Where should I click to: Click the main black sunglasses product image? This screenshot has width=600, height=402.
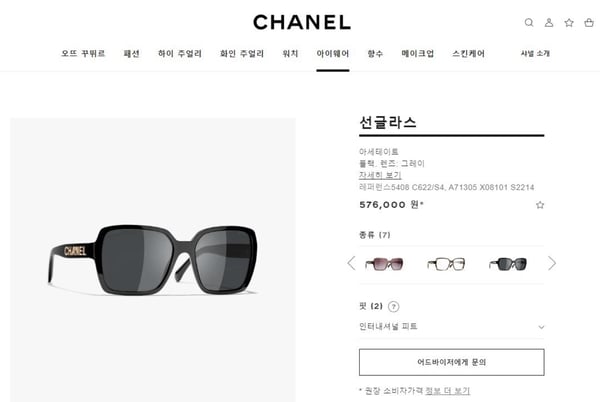click(153, 260)
